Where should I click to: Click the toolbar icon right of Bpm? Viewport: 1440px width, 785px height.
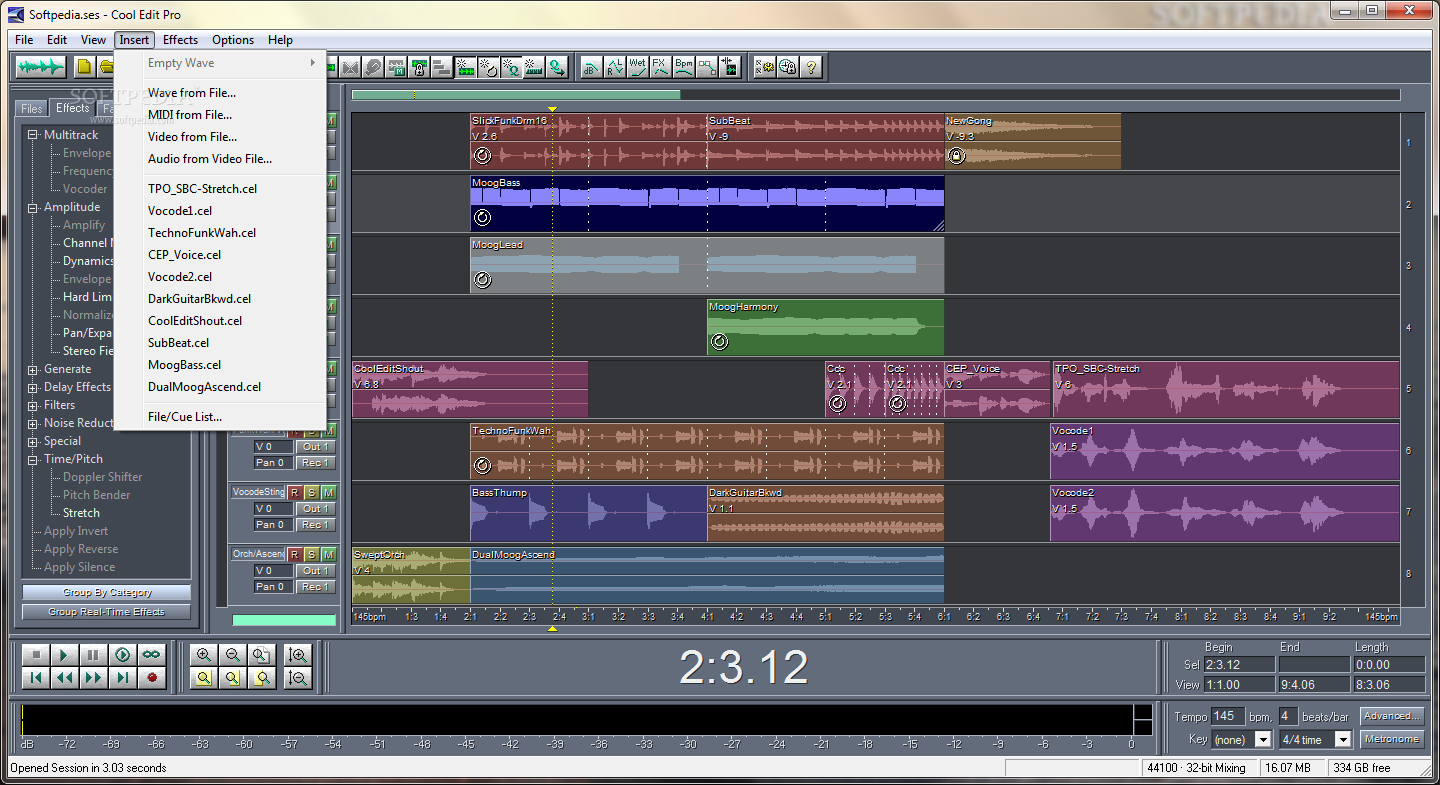coord(706,68)
